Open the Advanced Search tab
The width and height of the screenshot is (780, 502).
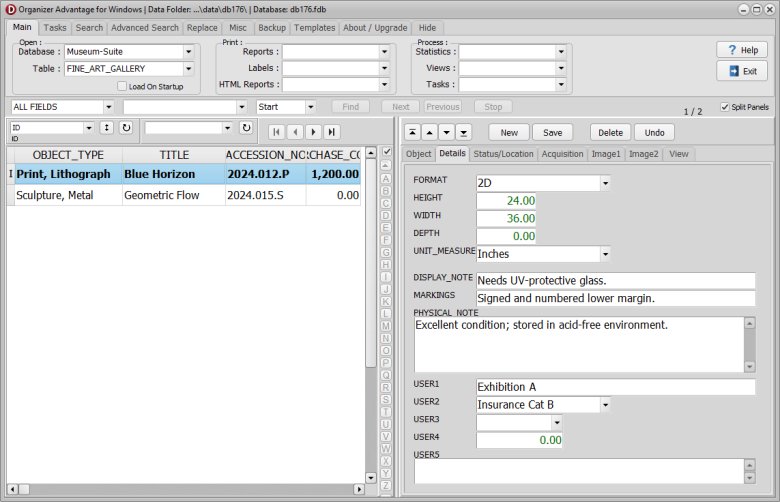(145, 28)
